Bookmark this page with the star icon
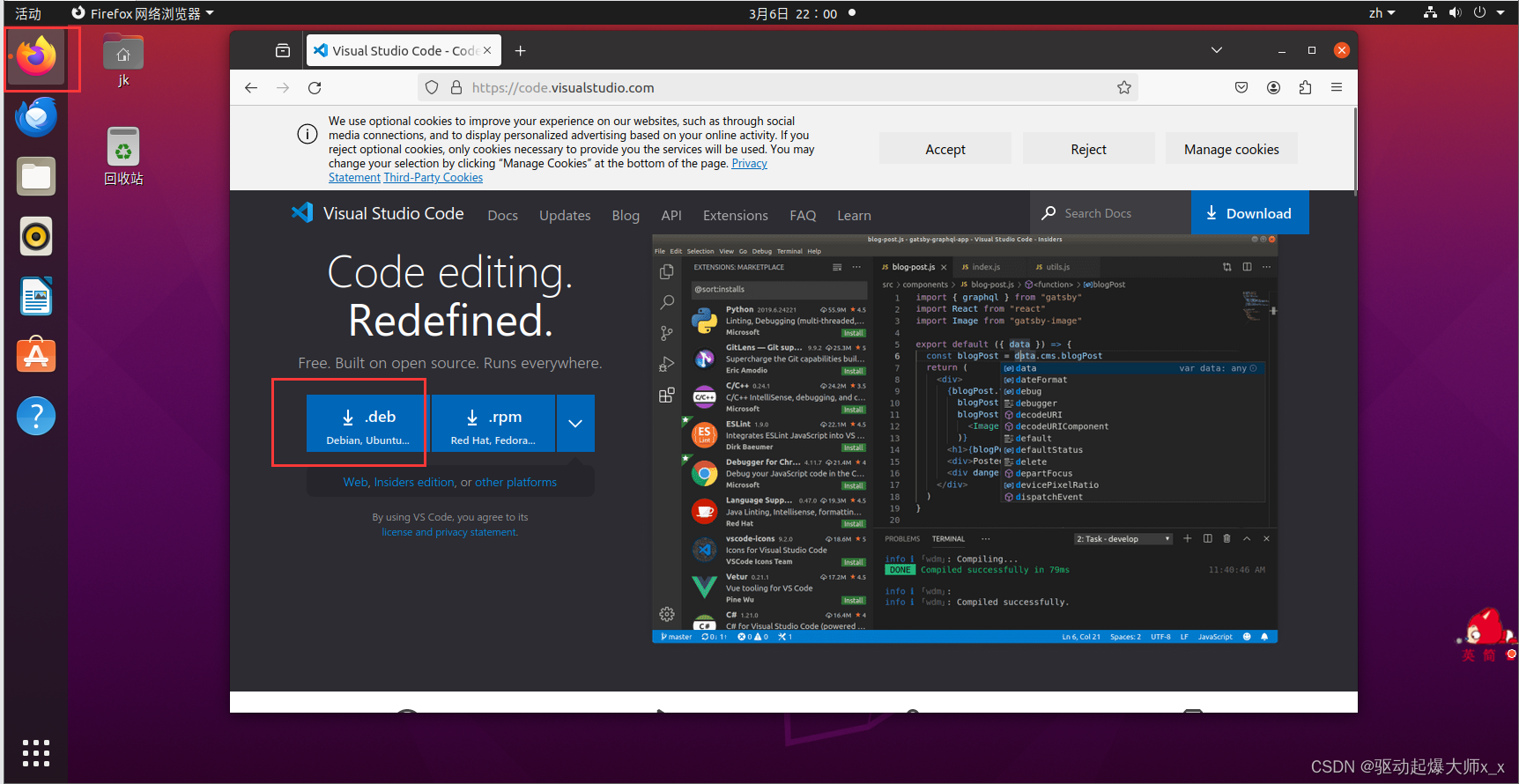 click(x=1123, y=87)
